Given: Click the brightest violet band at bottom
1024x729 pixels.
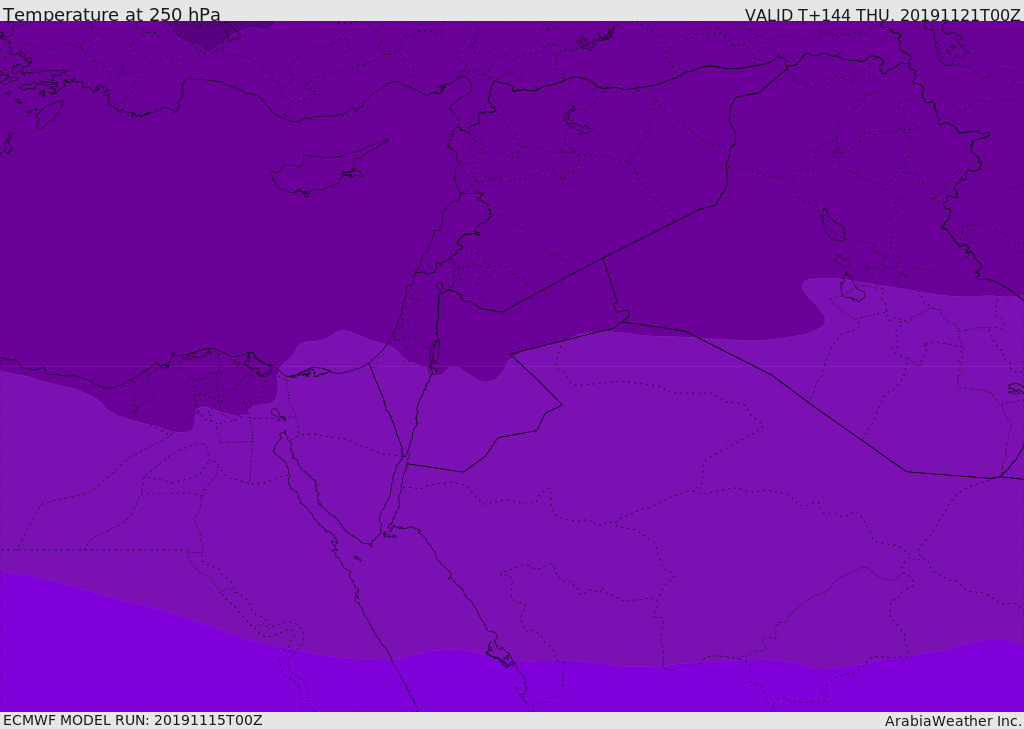Looking at the screenshot, I should (x=150, y=660).
